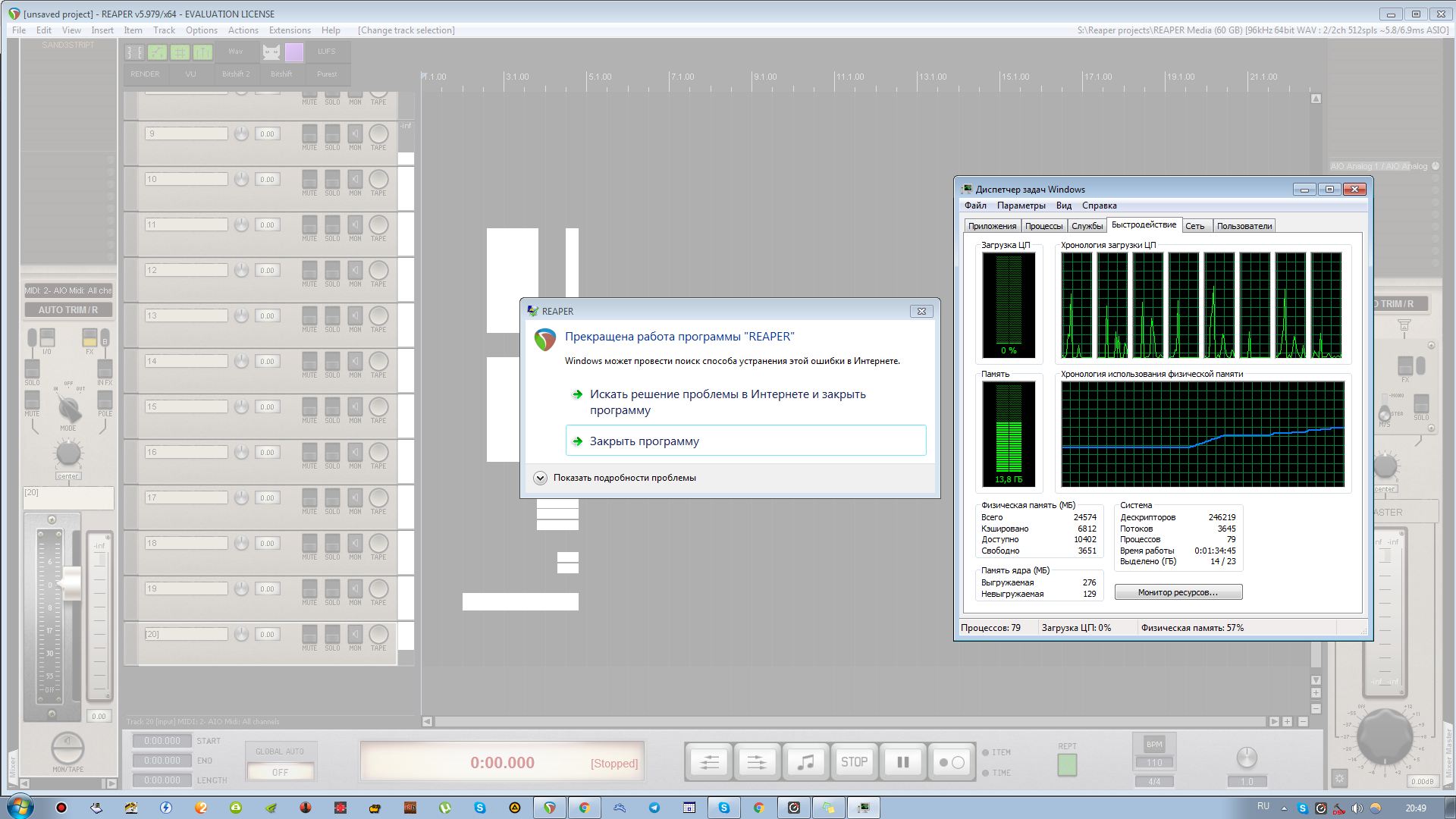1456x819 pixels.
Task: Click the playrate knob in transport
Action: 1247,757
